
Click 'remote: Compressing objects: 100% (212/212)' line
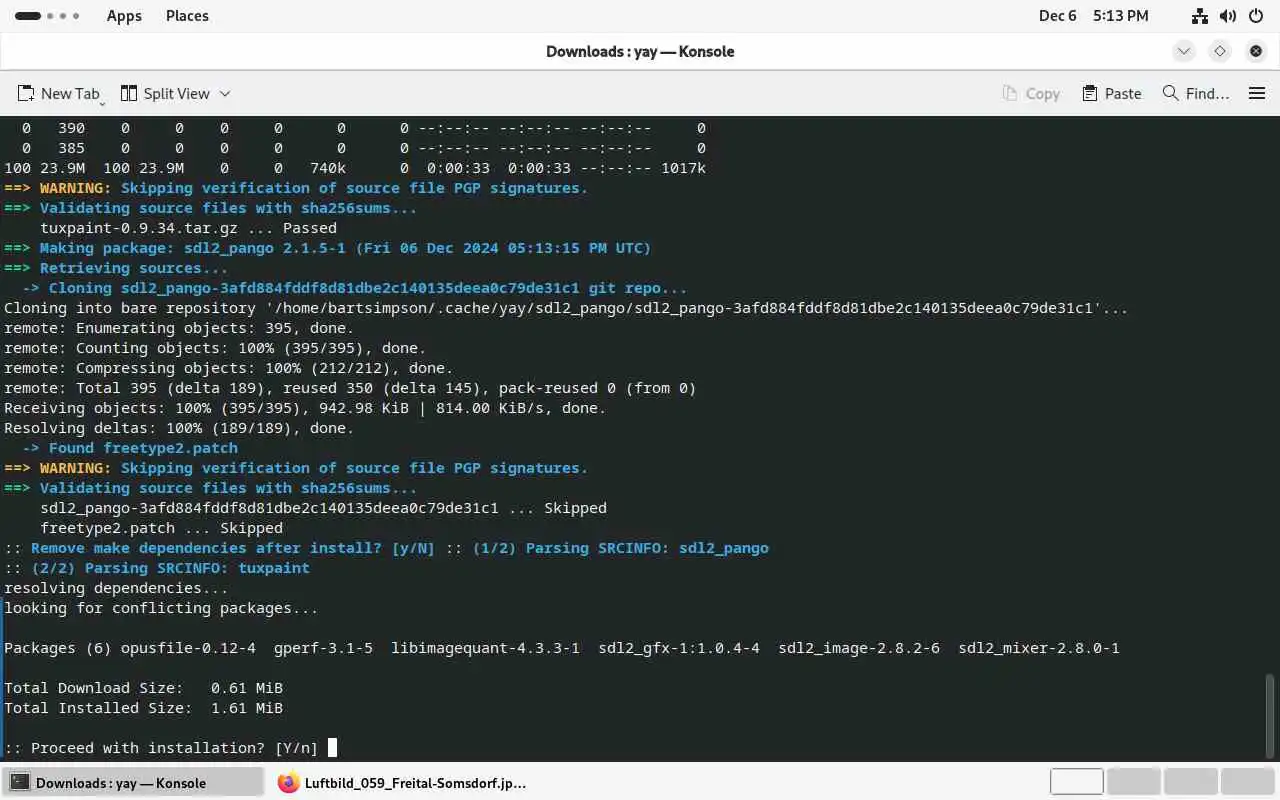pyautogui.click(x=228, y=368)
